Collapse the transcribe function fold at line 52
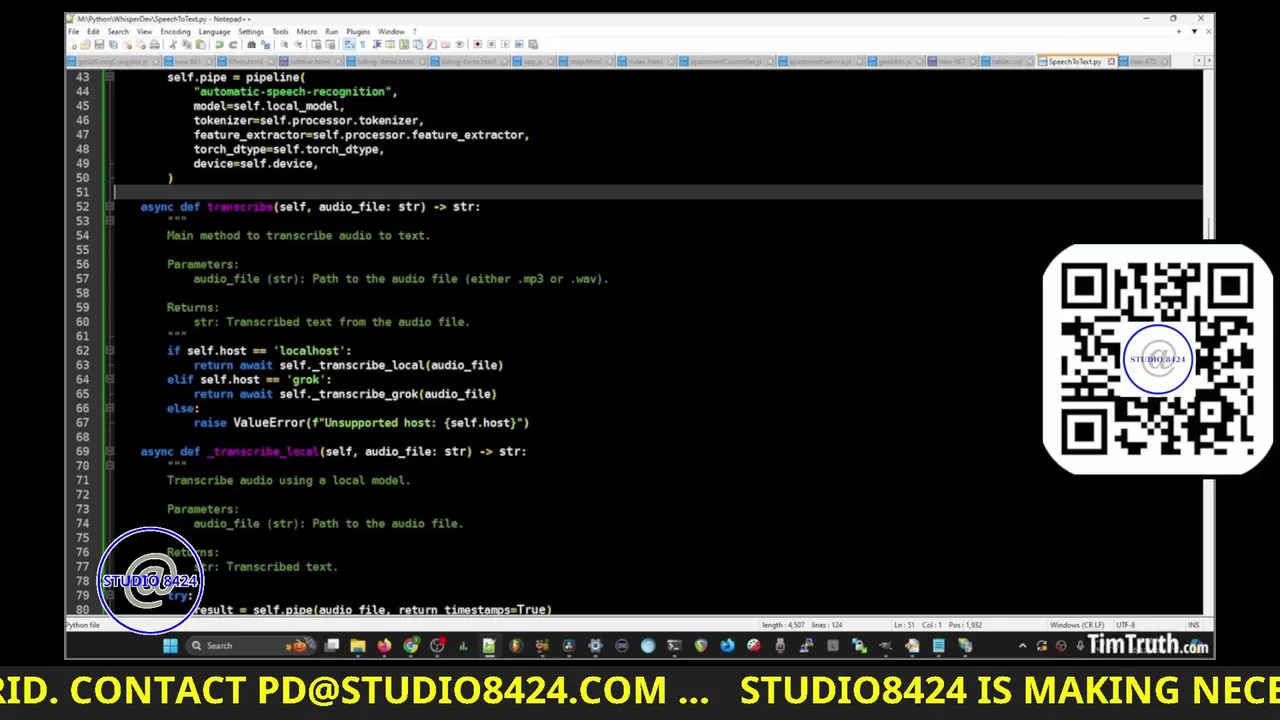This screenshot has width=1280, height=720. 110,207
